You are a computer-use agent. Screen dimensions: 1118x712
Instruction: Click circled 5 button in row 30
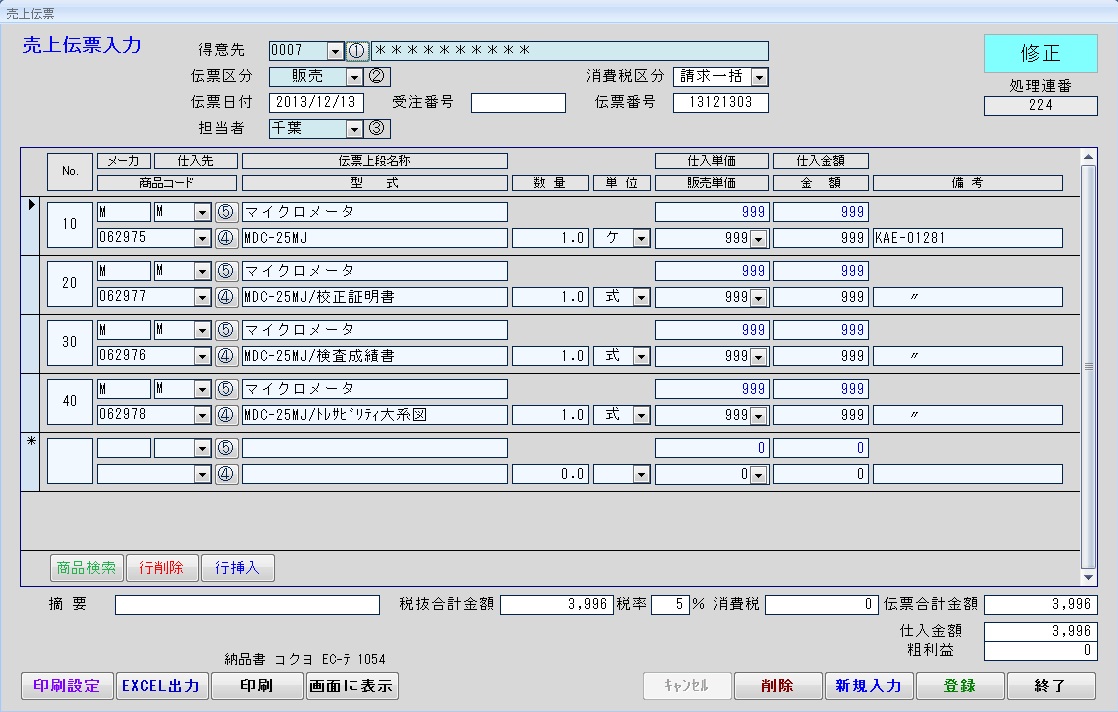point(226,330)
